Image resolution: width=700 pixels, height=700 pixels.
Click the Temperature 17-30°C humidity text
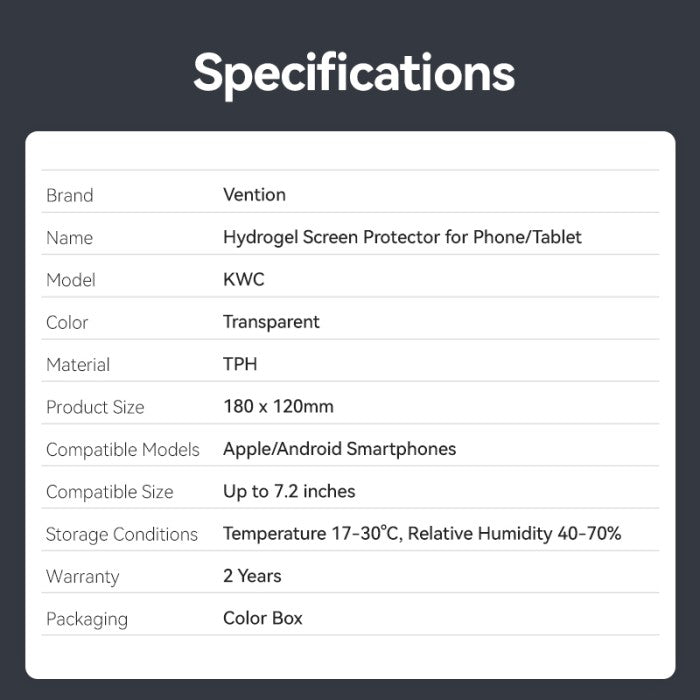[422, 533]
